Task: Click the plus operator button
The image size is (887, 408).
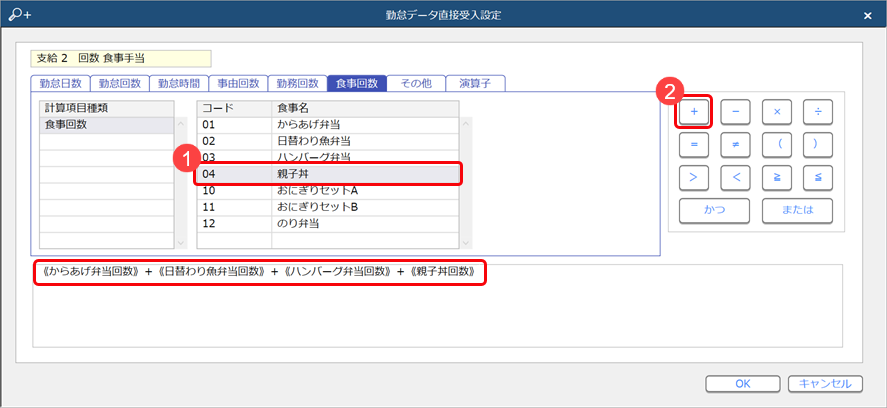Action: tap(694, 111)
